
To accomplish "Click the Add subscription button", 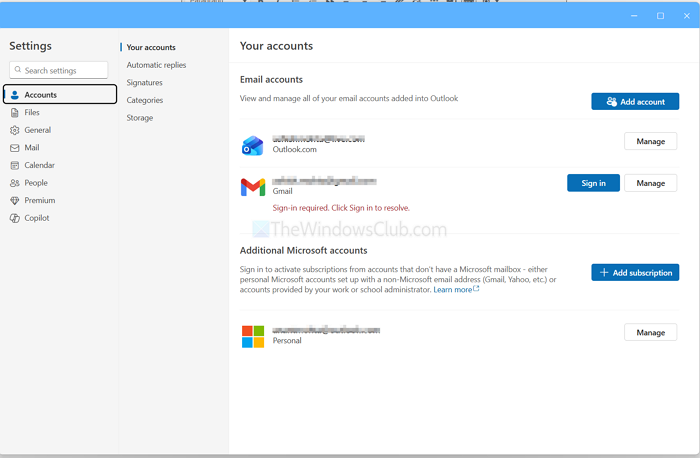I will pyautogui.click(x=635, y=272).
